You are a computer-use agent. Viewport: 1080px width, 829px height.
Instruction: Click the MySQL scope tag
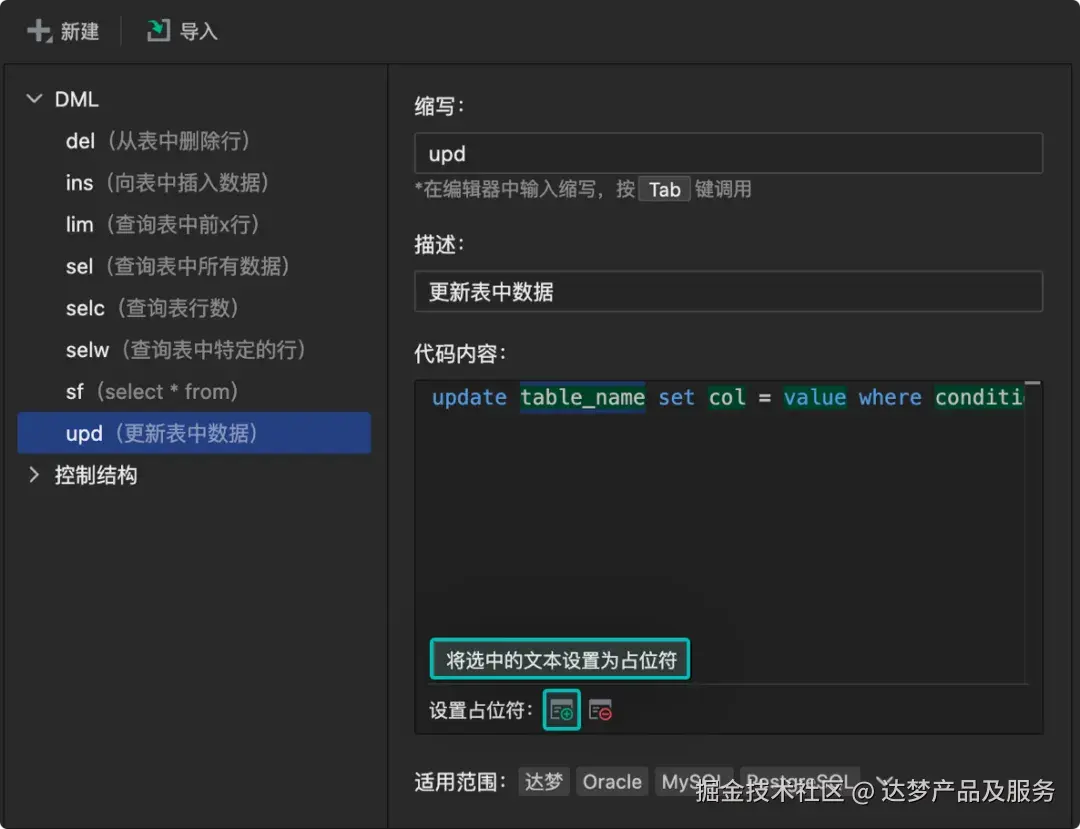pos(694,781)
